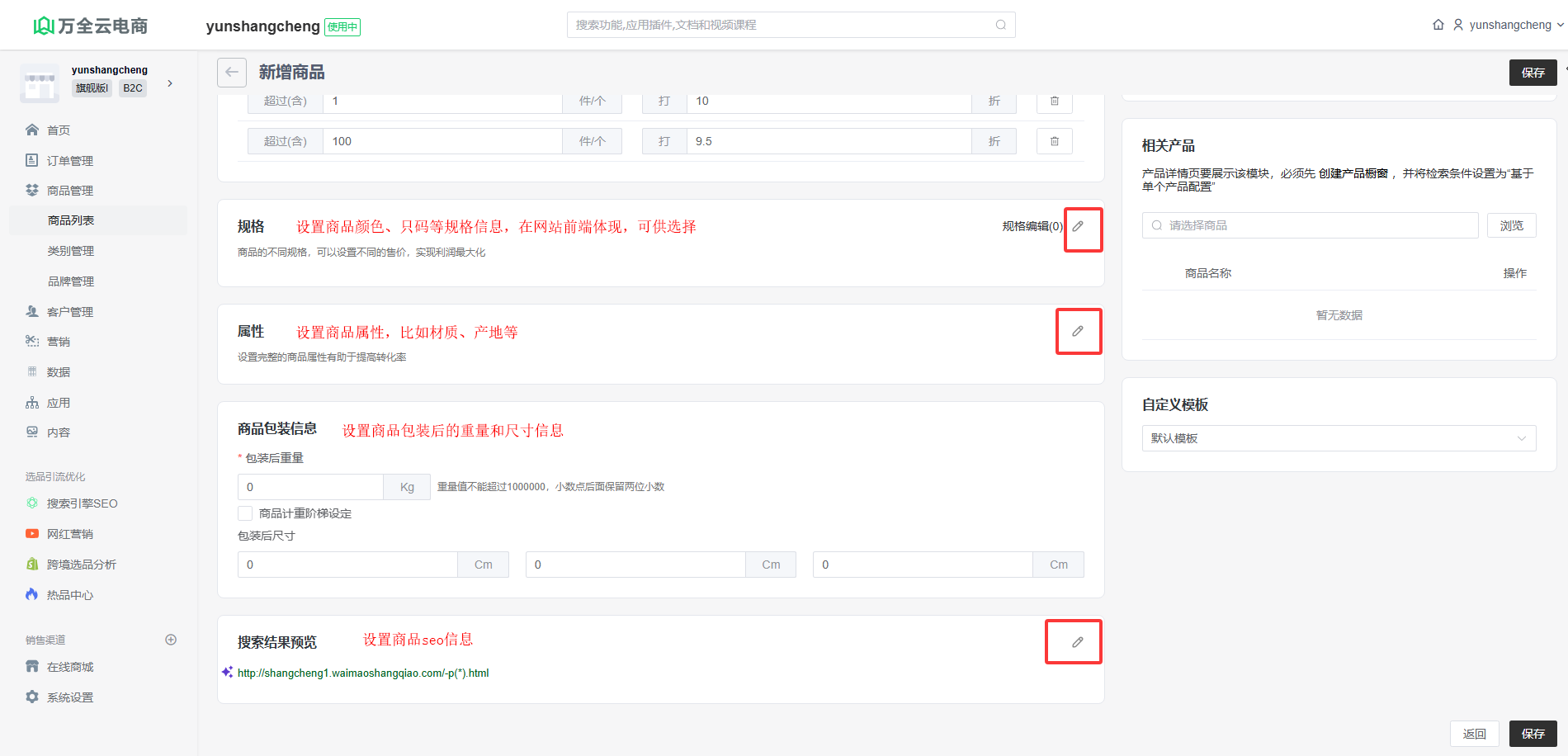Viewport: 1568px width, 756px height.
Task: Enable 商品计重阶梯设定 checkbox
Action: pos(245,513)
